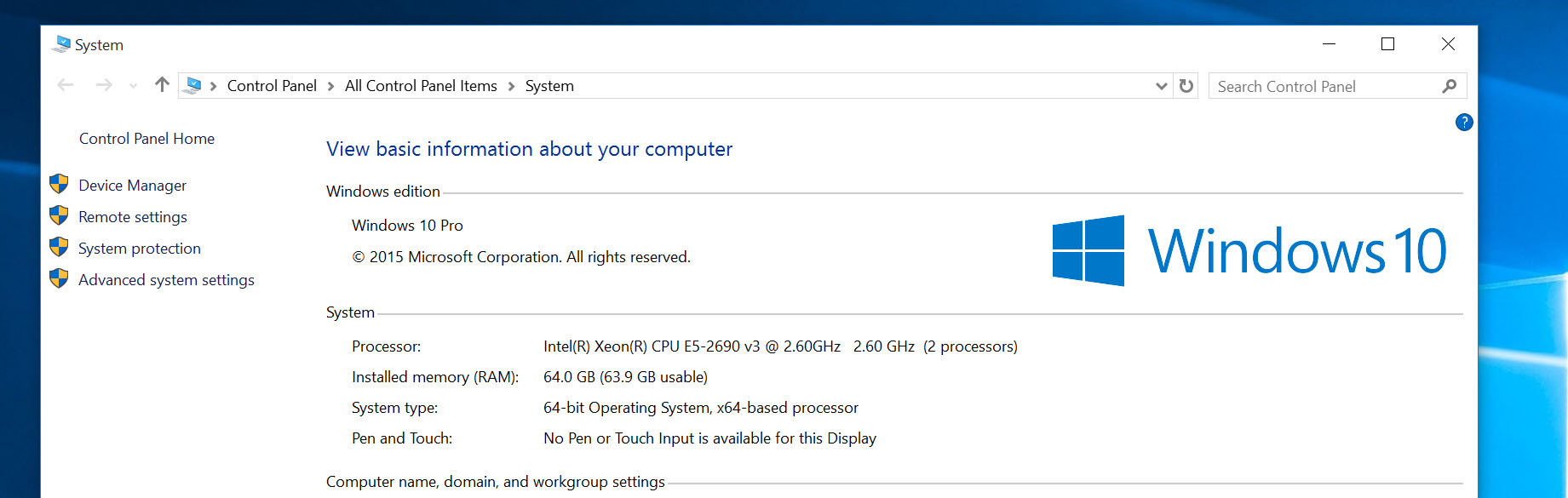Expand chevron before Control Panel breadcrumb
The height and width of the screenshot is (498, 1568).
(213, 86)
